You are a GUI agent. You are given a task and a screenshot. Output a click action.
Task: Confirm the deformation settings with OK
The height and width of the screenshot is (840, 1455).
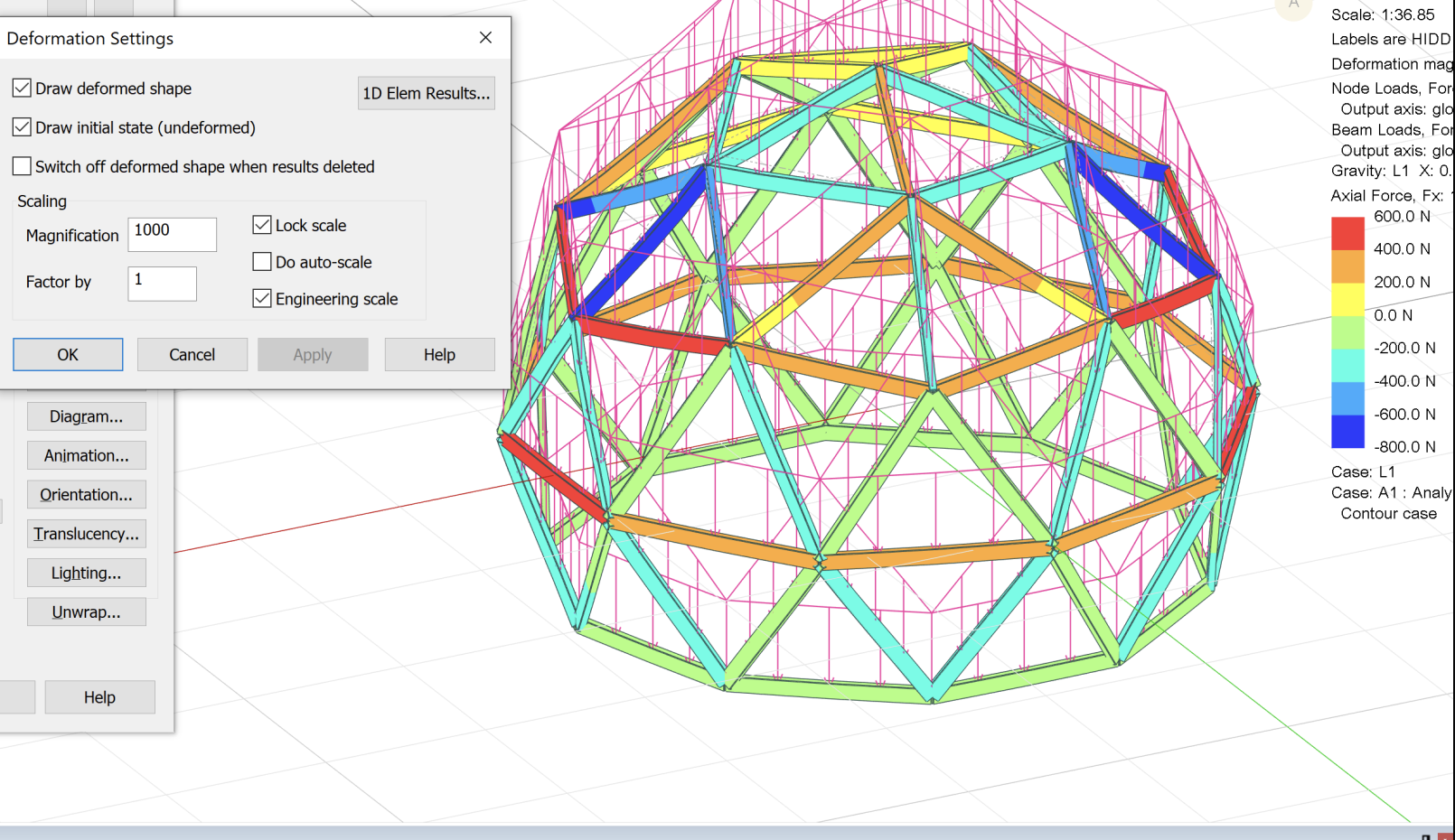[x=68, y=354]
